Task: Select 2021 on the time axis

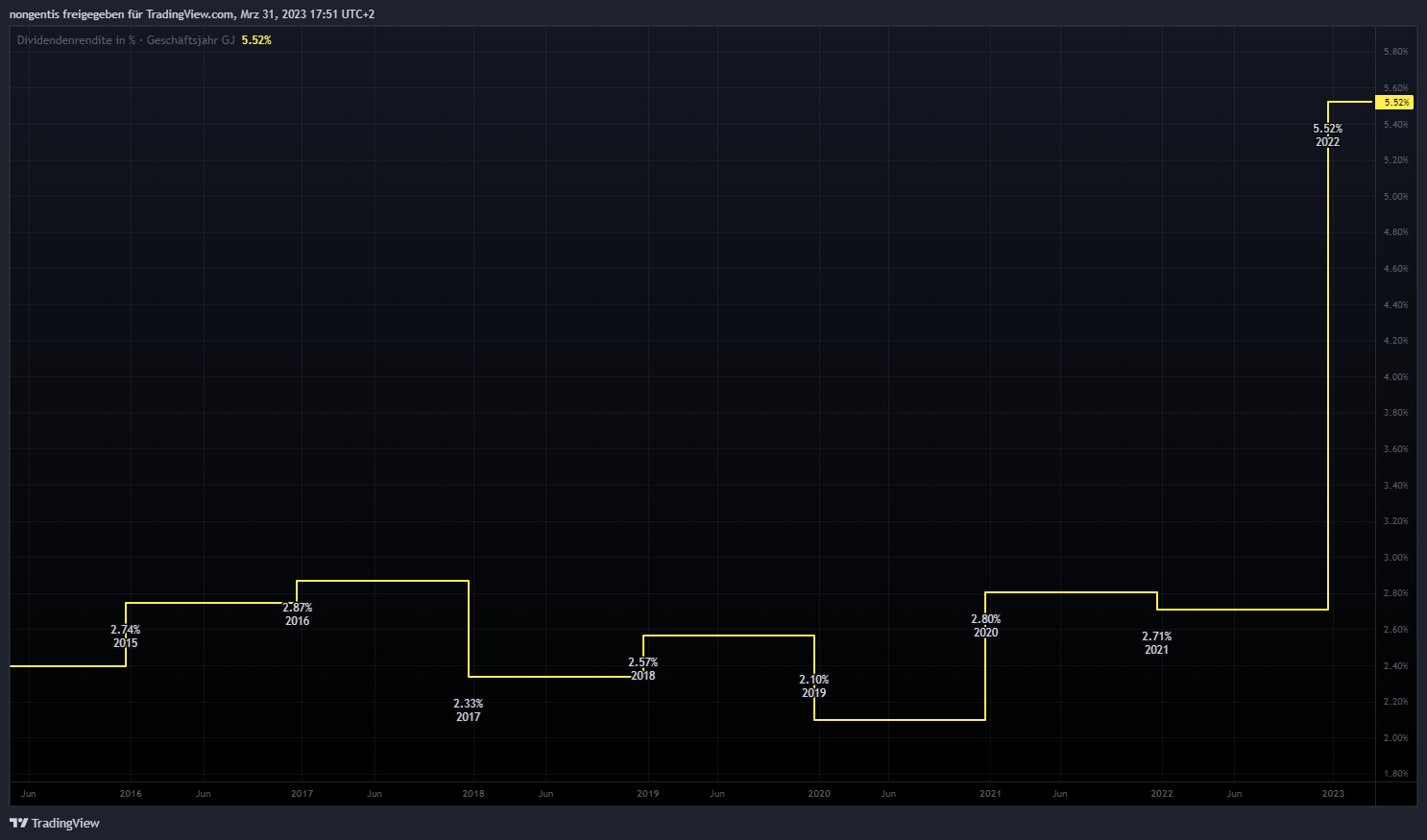Action: coord(990,793)
